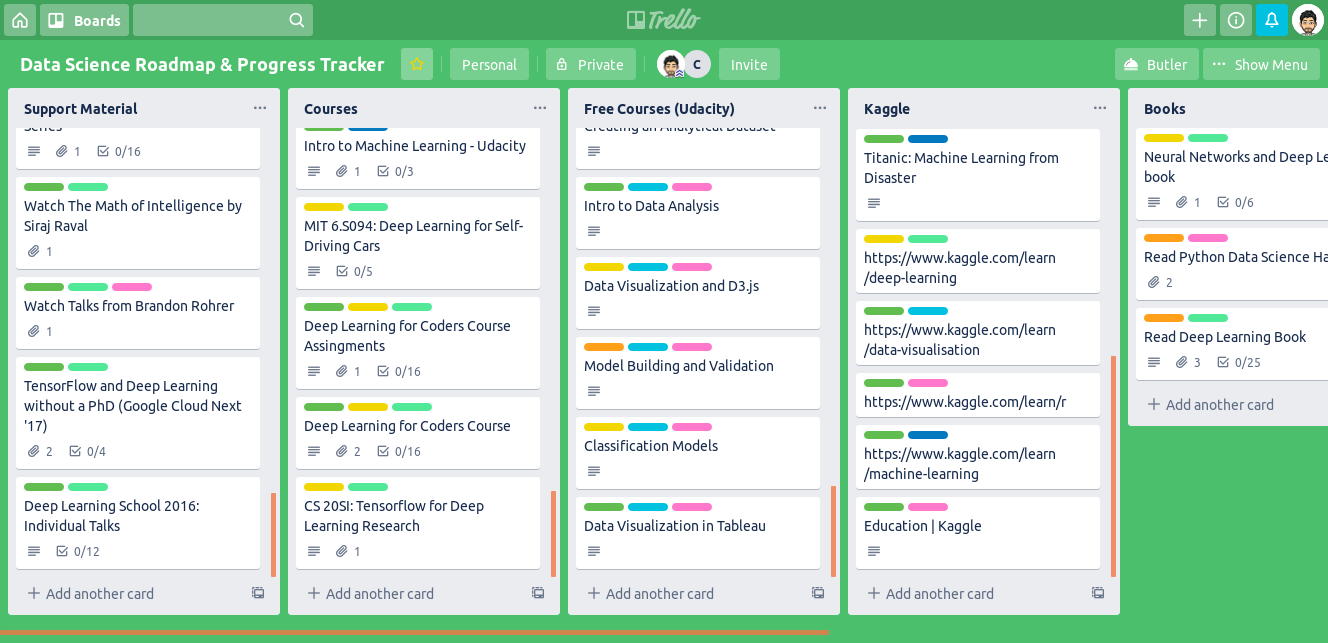Click the card template icon in Kaggle list
Screen dimensions: 1328x643
(x=1098, y=593)
